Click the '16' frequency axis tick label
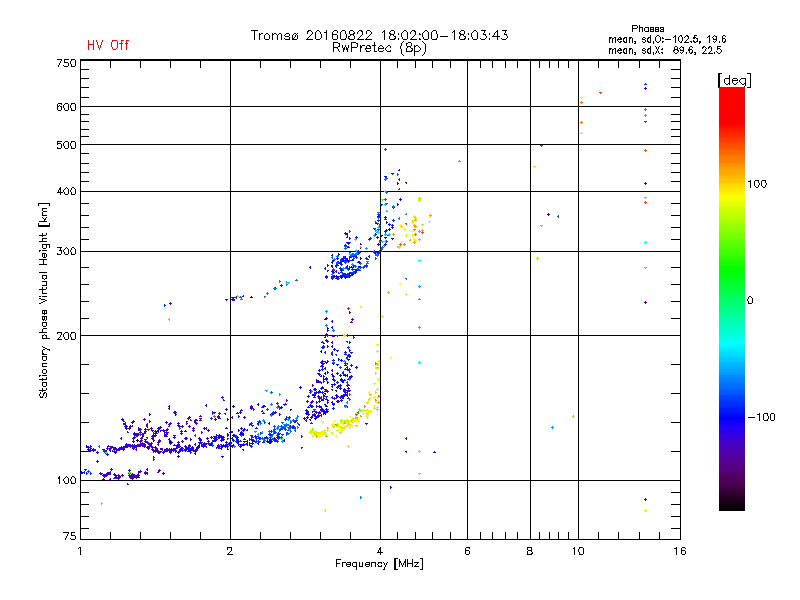 pos(680,551)
